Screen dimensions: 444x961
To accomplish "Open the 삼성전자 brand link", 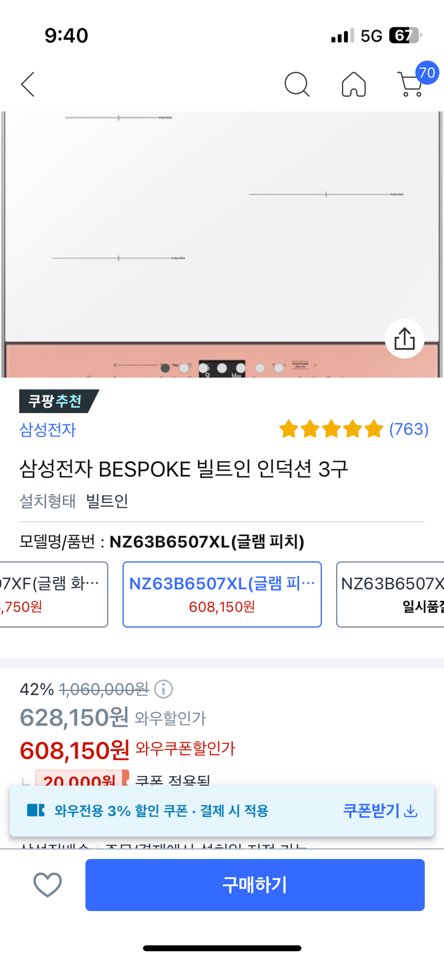I will tap(48, 430).
